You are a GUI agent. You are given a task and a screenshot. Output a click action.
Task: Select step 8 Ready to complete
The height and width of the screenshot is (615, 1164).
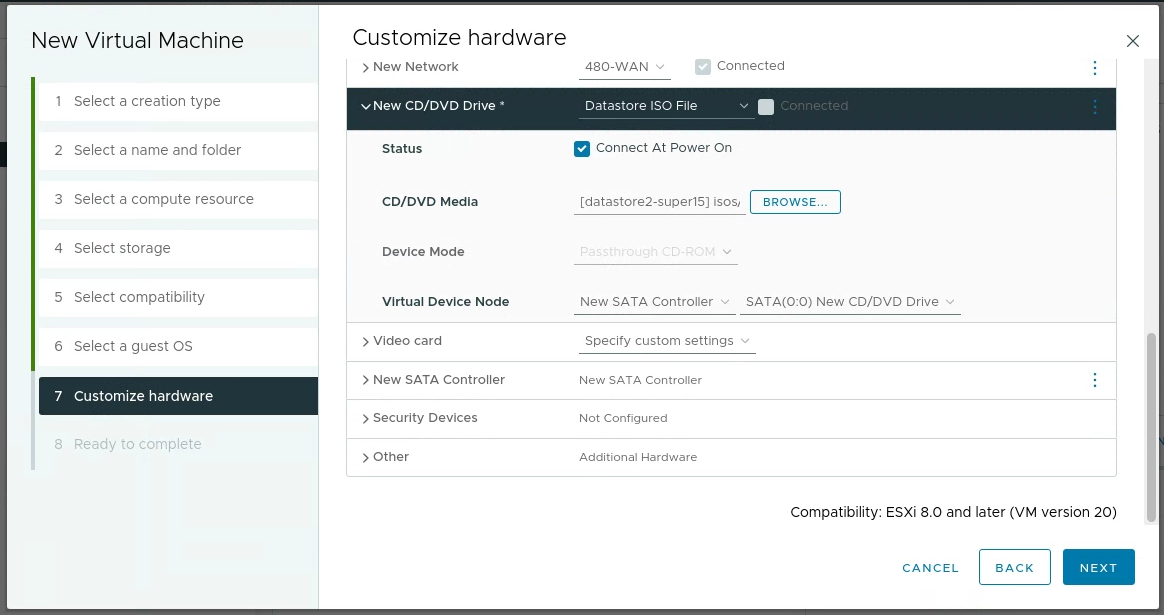[x=178, y=444]
